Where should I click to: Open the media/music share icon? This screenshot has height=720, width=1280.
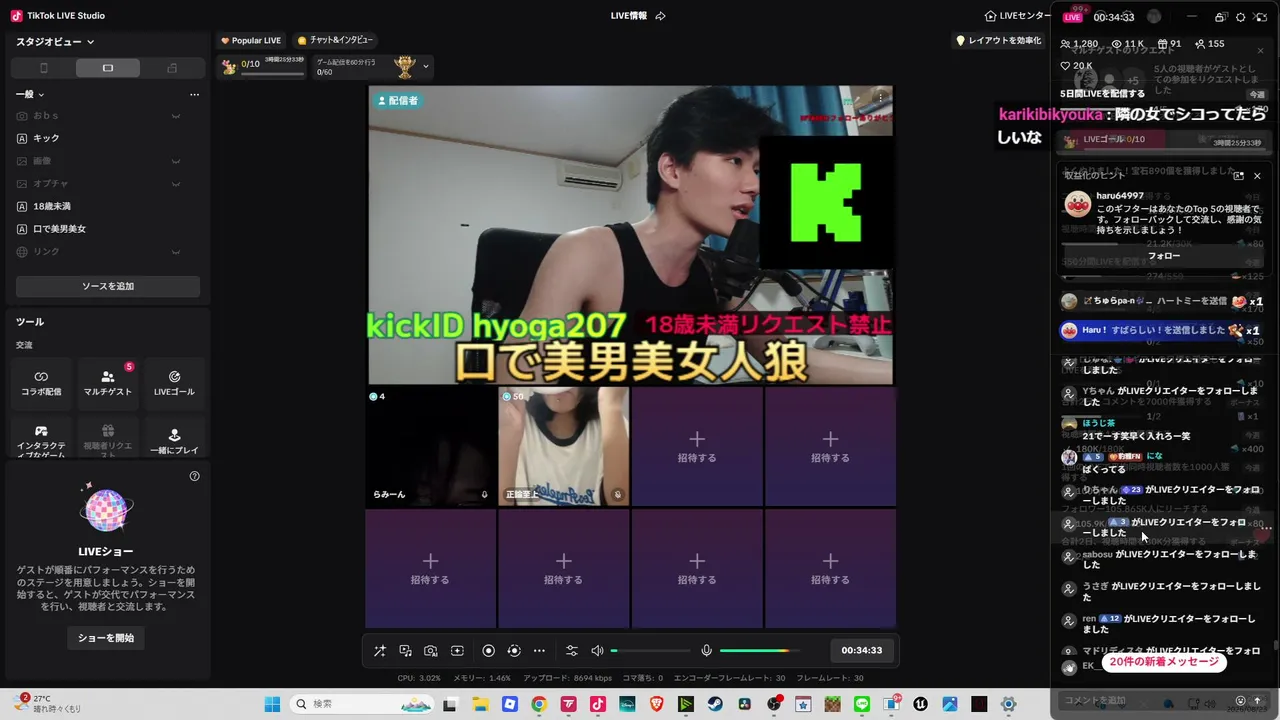click(x=405, y=651)
